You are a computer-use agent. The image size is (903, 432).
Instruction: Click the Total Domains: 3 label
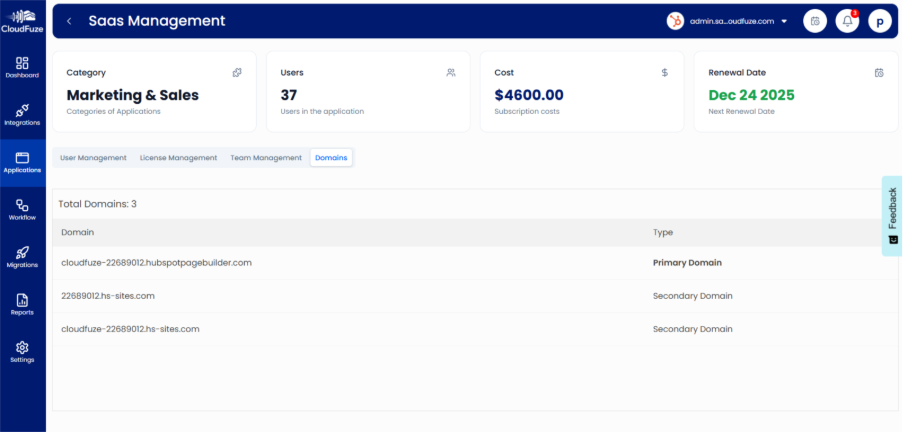pyautogui.click(x=97, y=204)
